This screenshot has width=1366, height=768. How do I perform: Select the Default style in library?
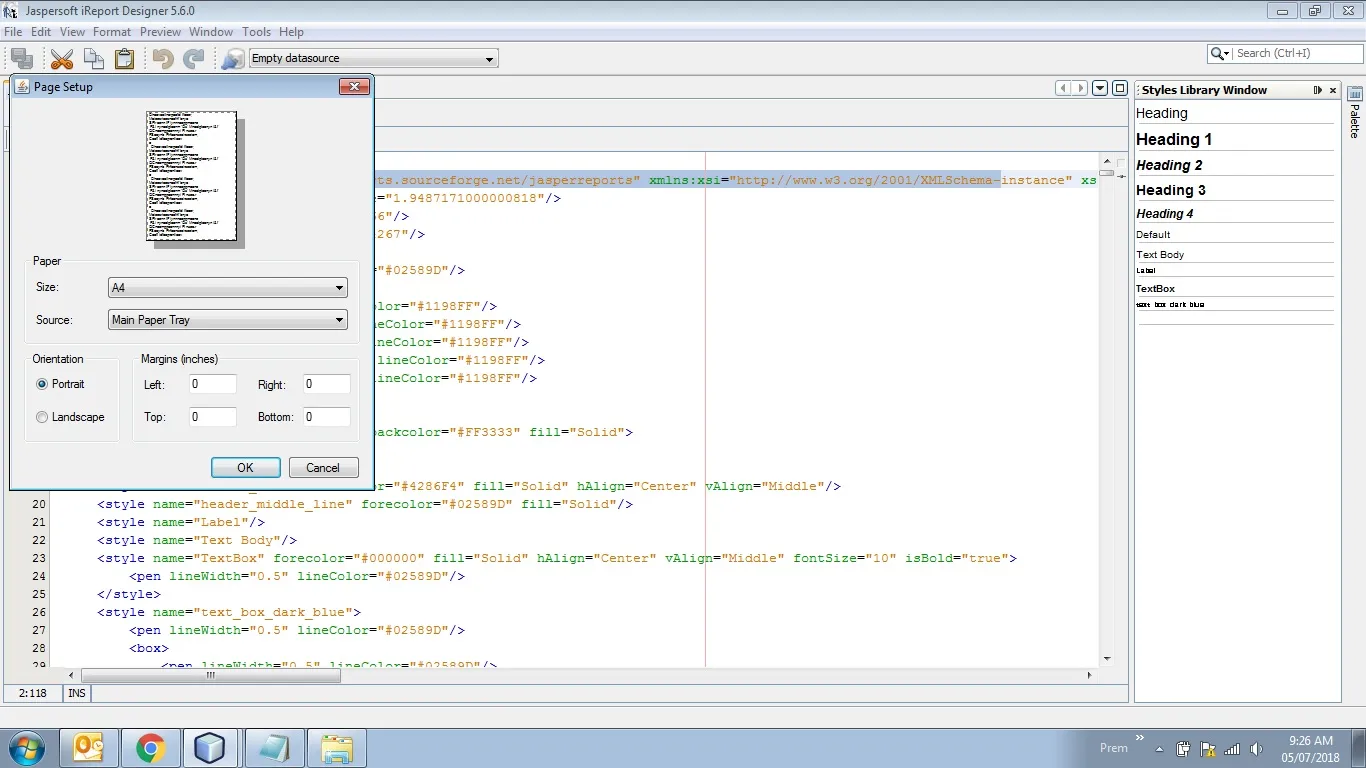point(1235,235)
